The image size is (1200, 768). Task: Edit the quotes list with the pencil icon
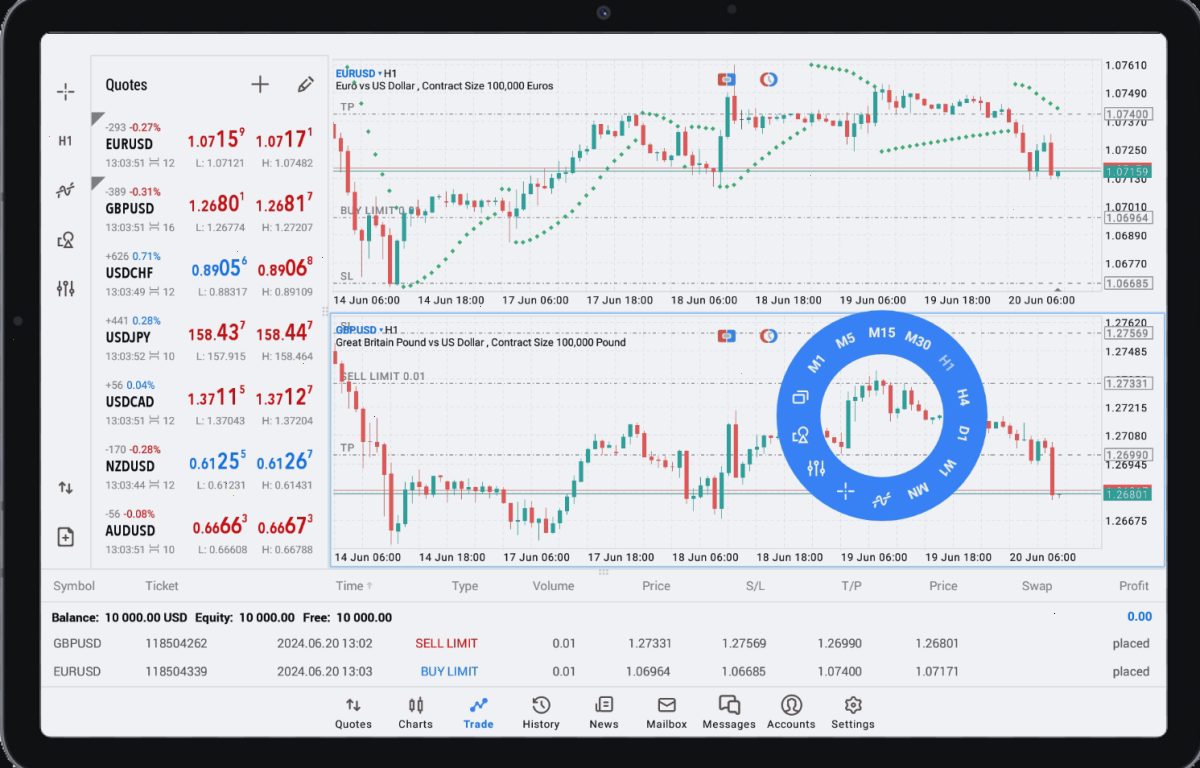point(306,85)
